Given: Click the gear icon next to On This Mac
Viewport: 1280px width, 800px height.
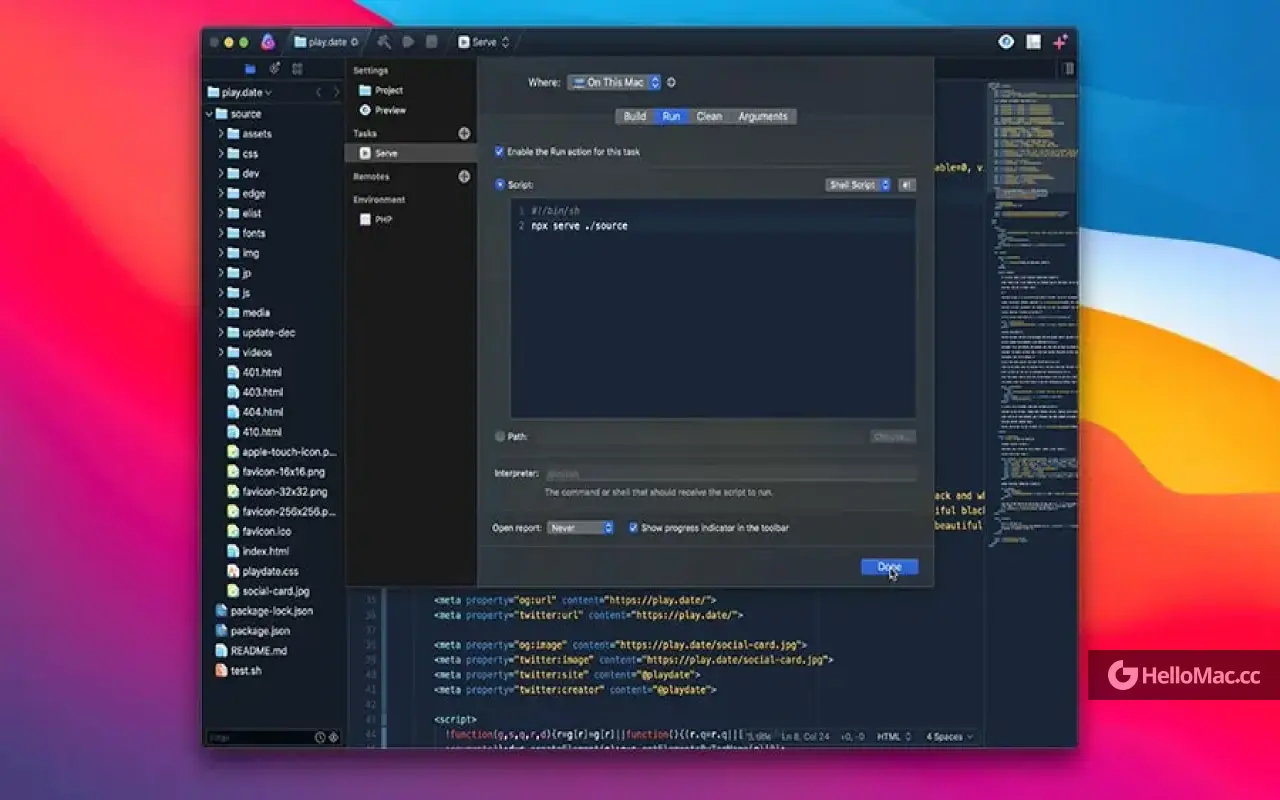Looking at the screenshot, I should [x=671, y=83].
